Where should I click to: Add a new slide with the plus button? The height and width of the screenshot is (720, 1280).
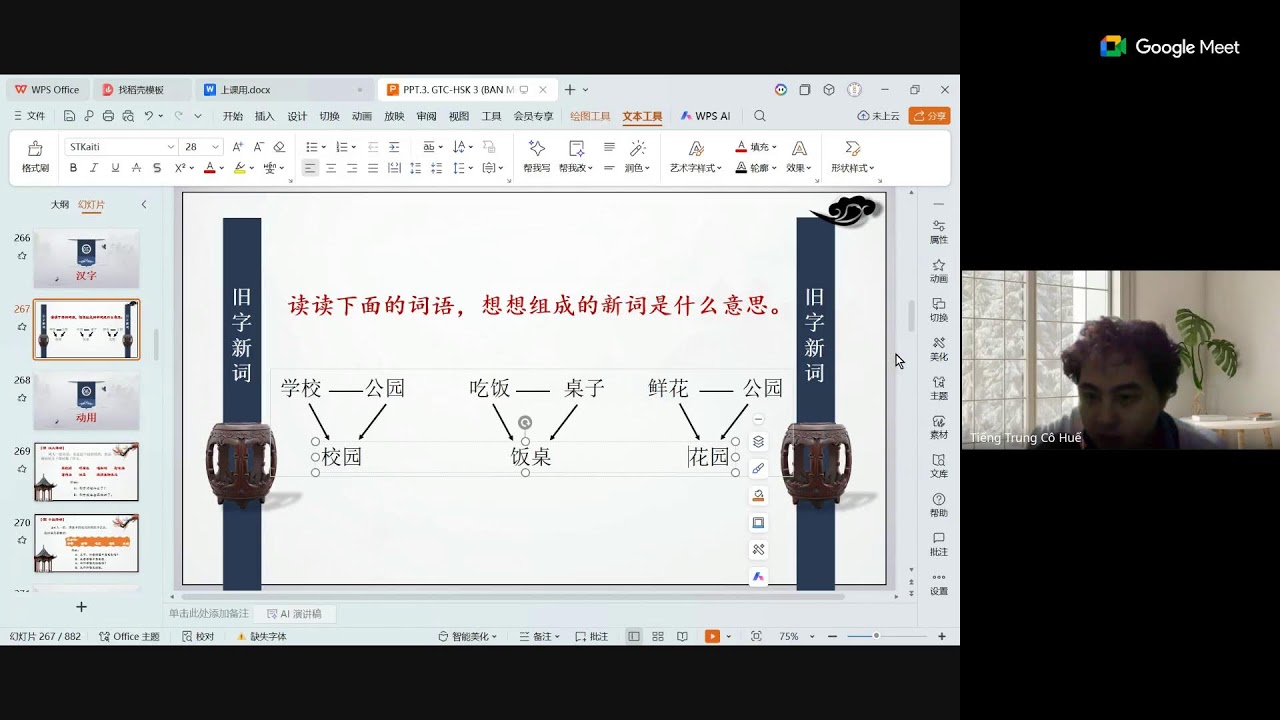coord(81,607)
